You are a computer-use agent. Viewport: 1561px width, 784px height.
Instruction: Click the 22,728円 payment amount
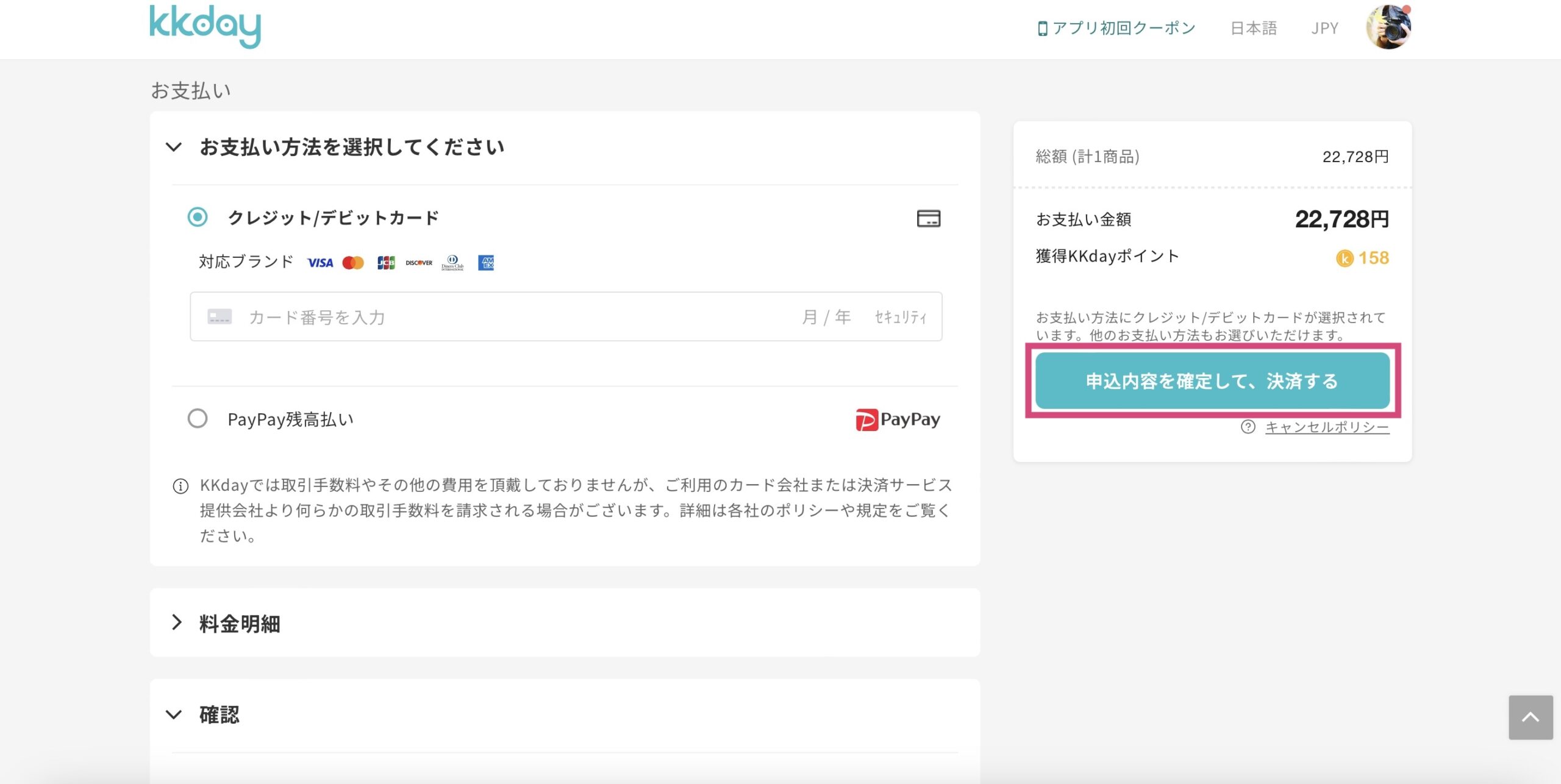pos(1341,219)
